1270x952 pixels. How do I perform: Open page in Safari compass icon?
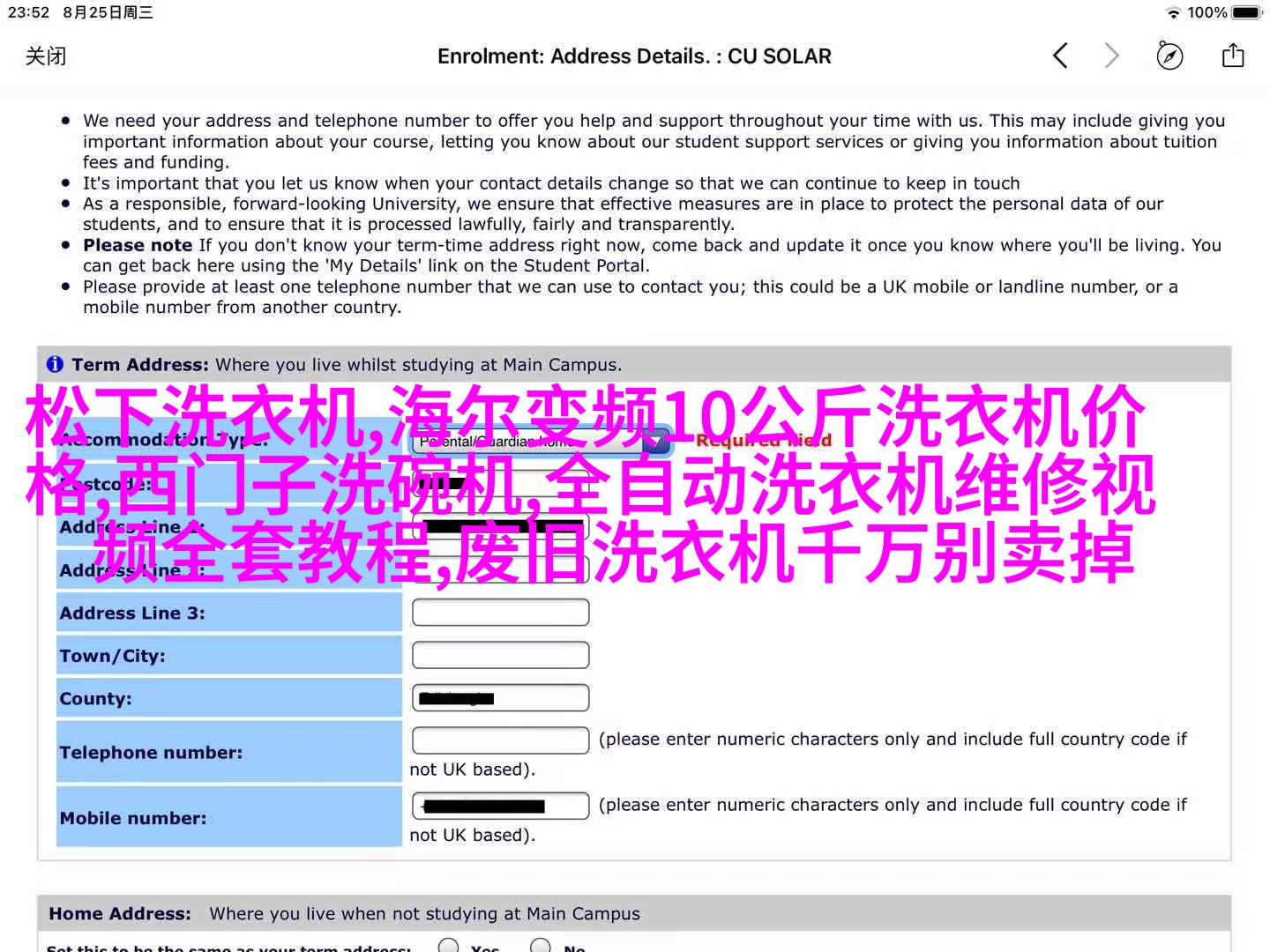pyautogui.click(x=1169, y=56)
